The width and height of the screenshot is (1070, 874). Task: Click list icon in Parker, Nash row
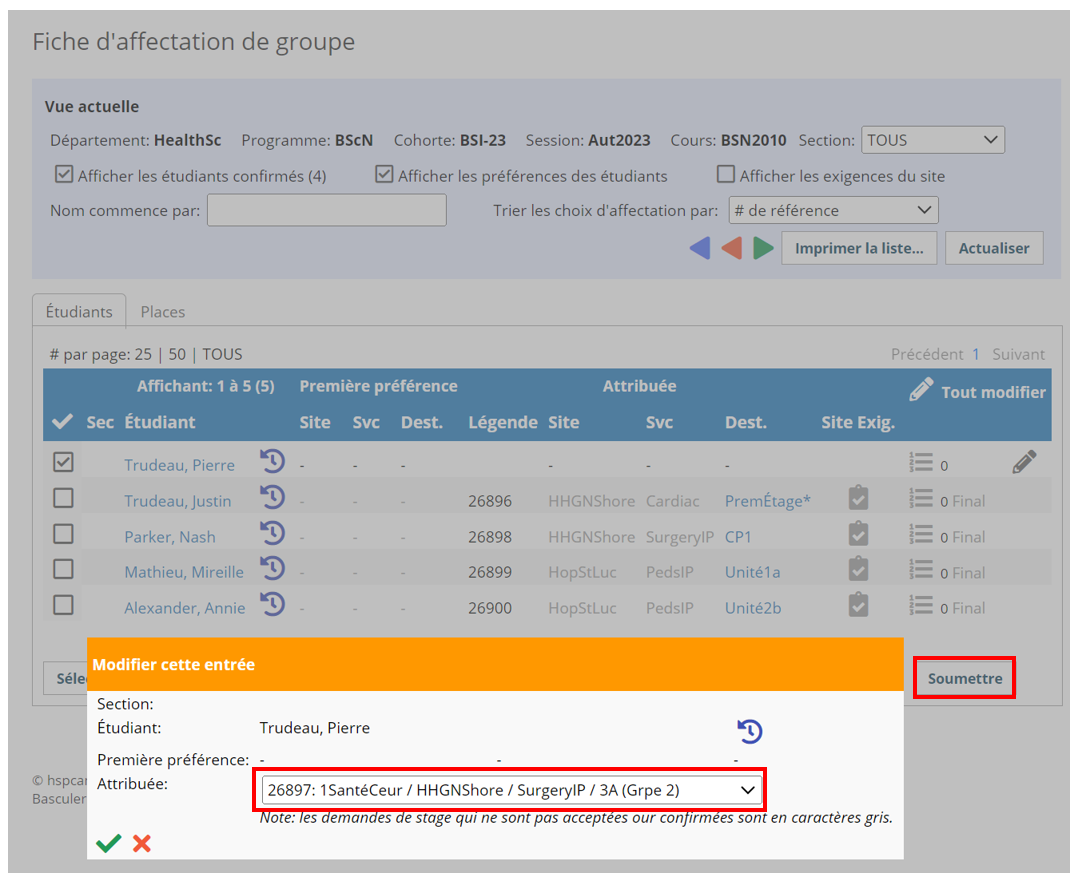click(x=921, y=534)
